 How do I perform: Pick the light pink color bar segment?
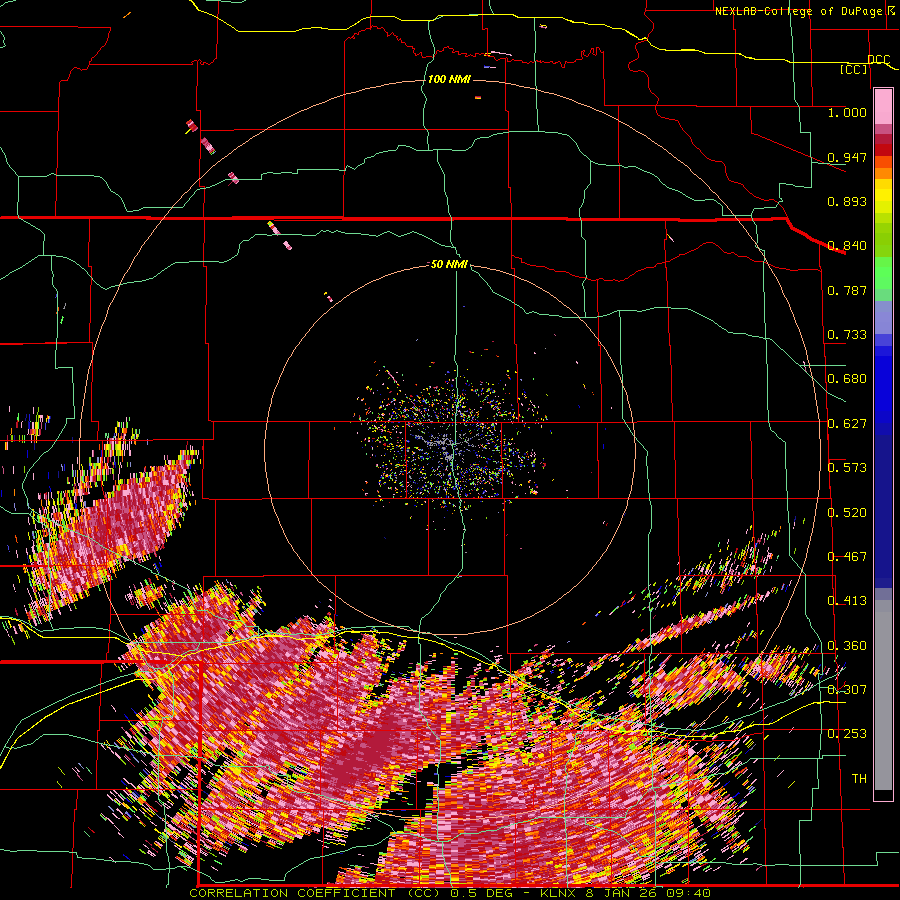[x=883, y=107]
